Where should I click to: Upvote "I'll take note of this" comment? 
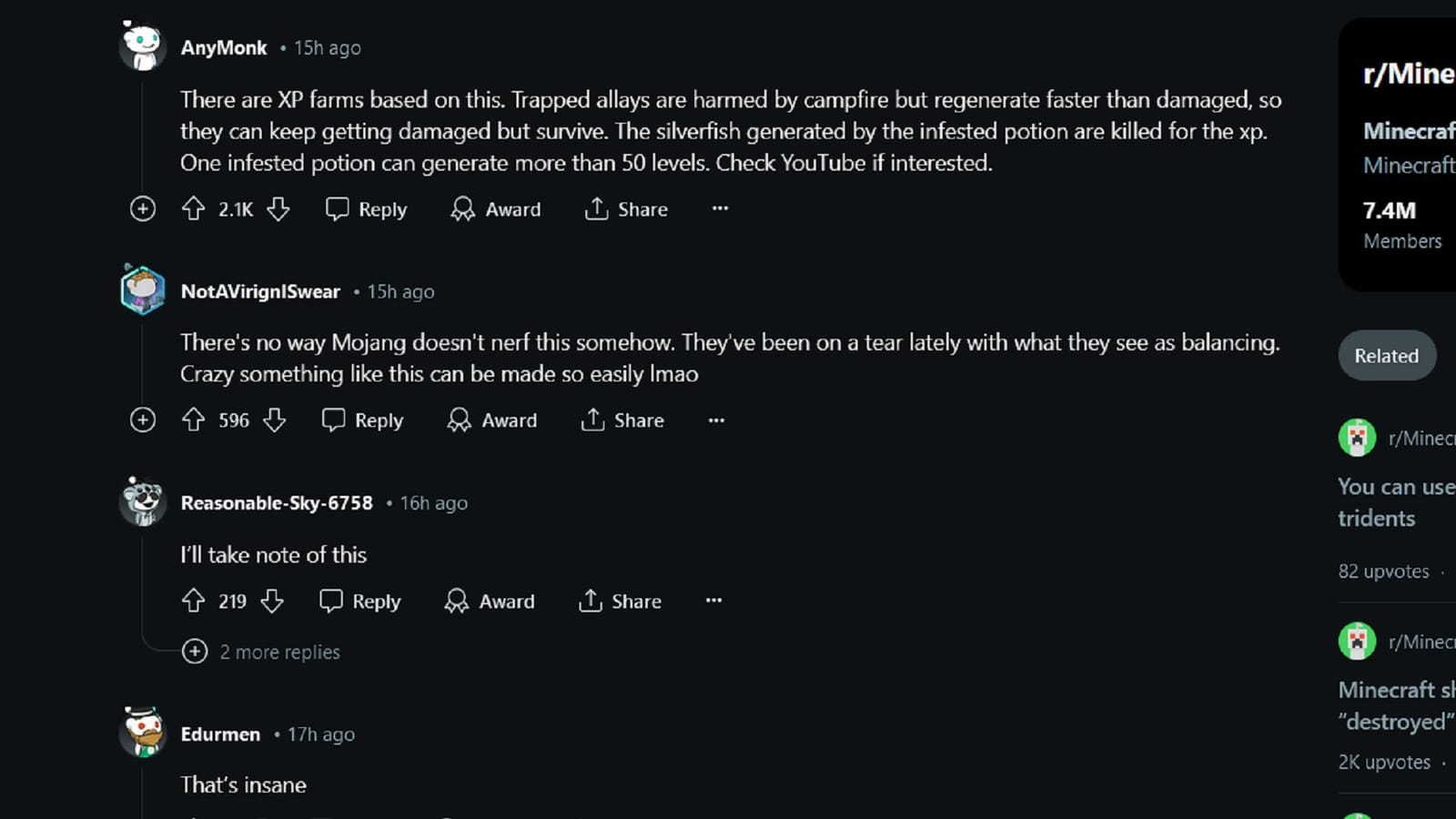tap(193, 601)
